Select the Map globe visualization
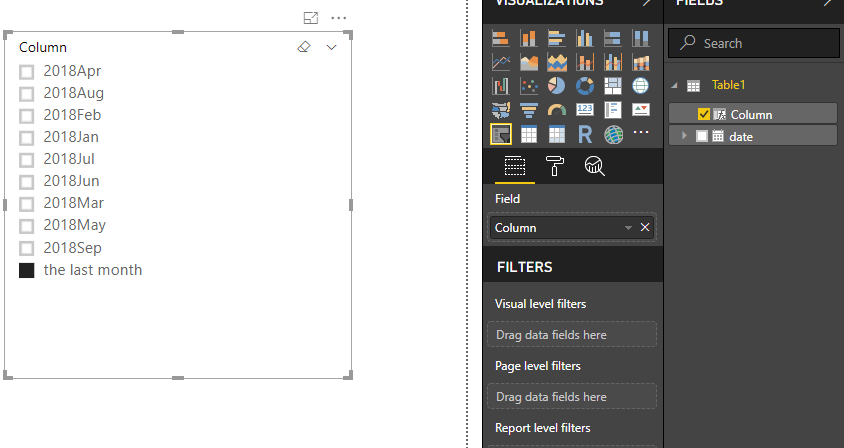The width and height of the screenshot is (844, 448). 641,86
